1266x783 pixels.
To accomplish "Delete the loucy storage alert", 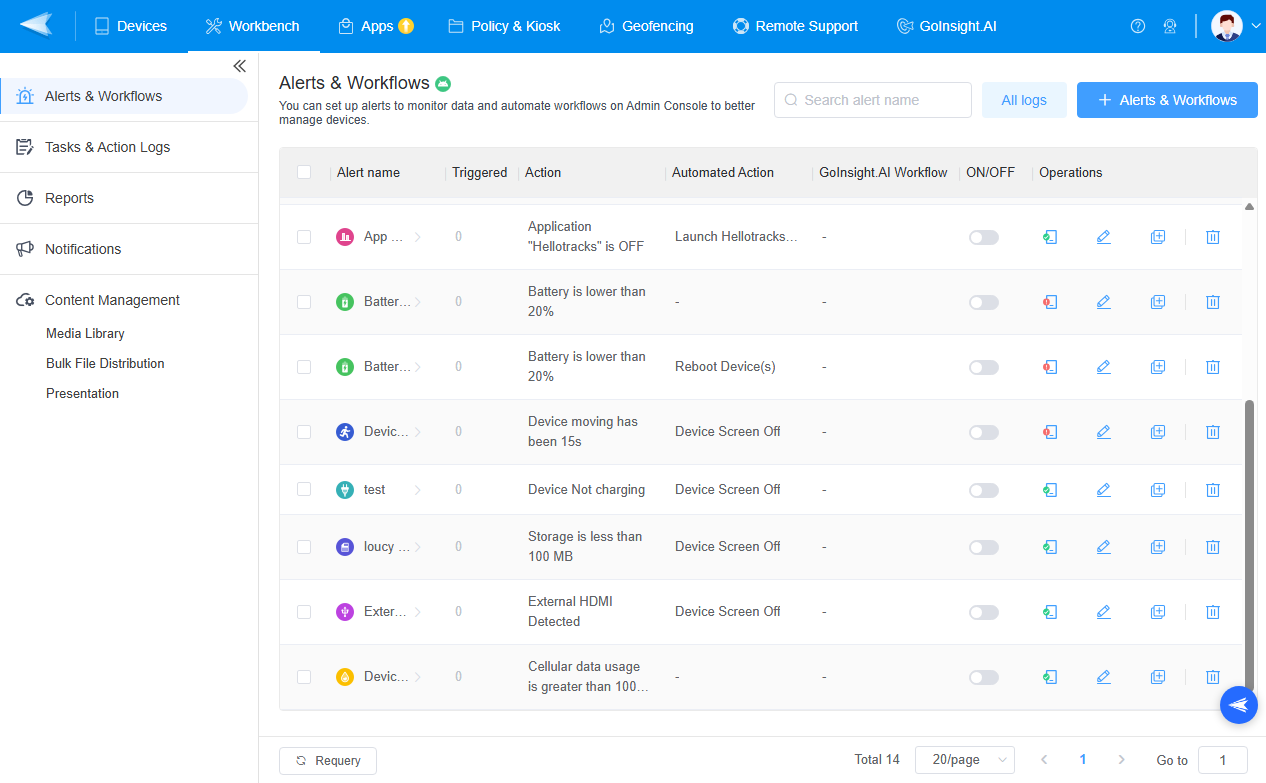I will pos(1212,547).
